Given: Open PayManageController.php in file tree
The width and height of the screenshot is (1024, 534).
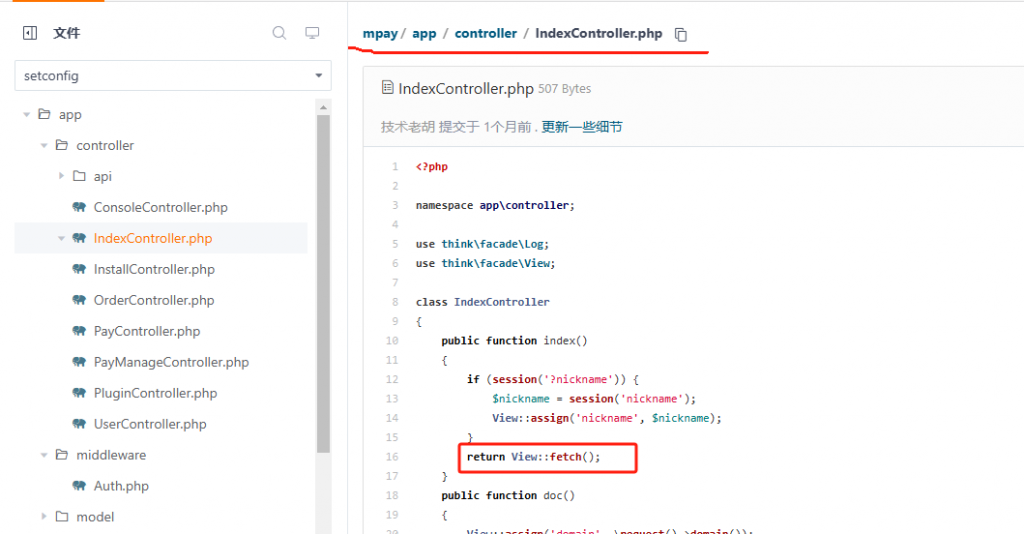Looking at the screenshot, I should [x=171, y=362].
